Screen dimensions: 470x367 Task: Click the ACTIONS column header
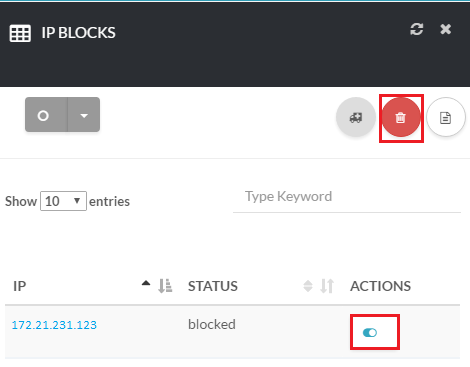[380, 286]
